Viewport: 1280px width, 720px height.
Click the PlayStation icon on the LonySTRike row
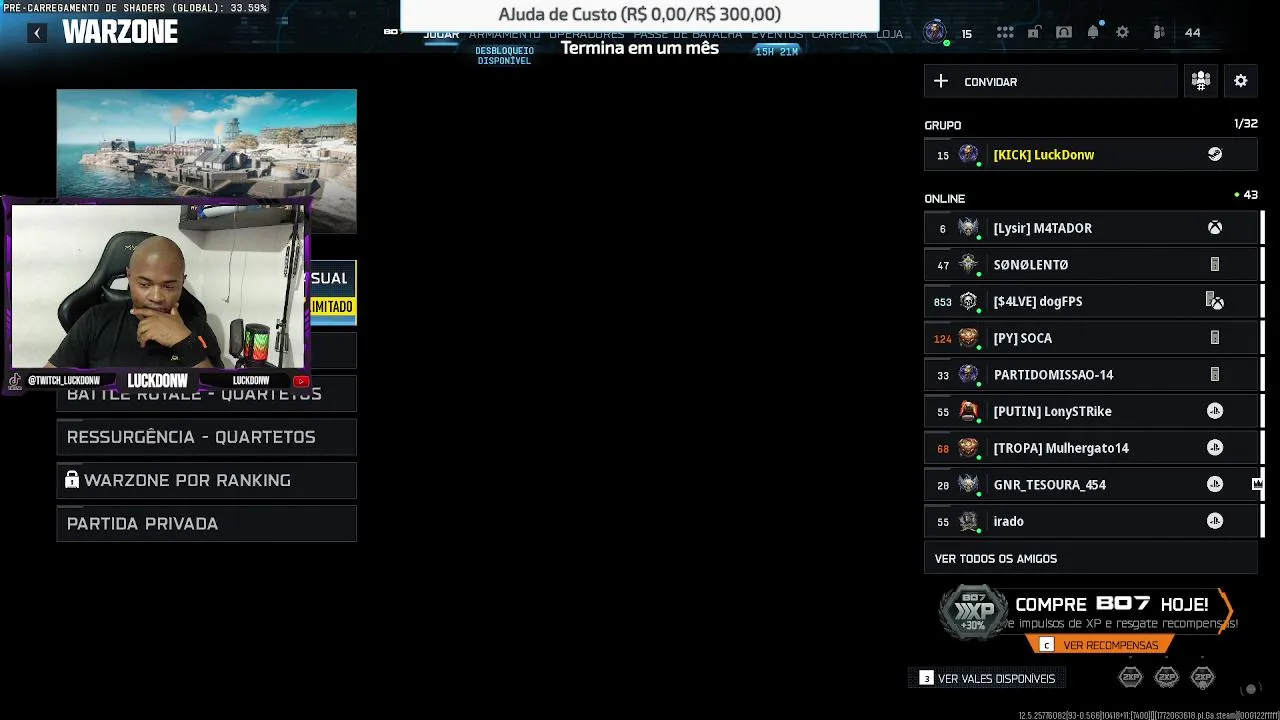[x=1215, y=411]
